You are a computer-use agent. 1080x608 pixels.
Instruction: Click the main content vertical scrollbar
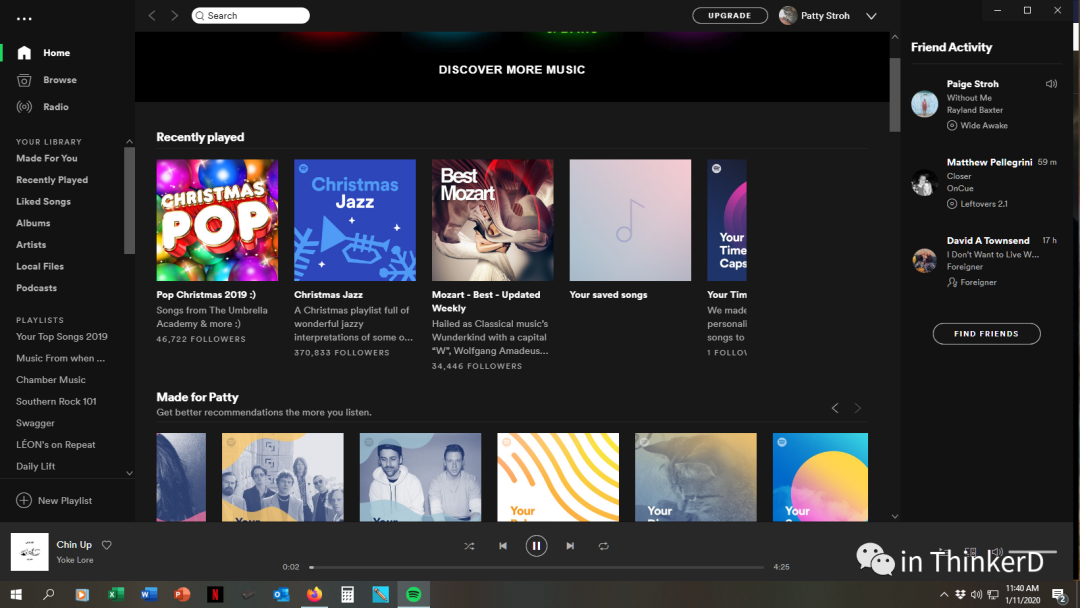895,95
